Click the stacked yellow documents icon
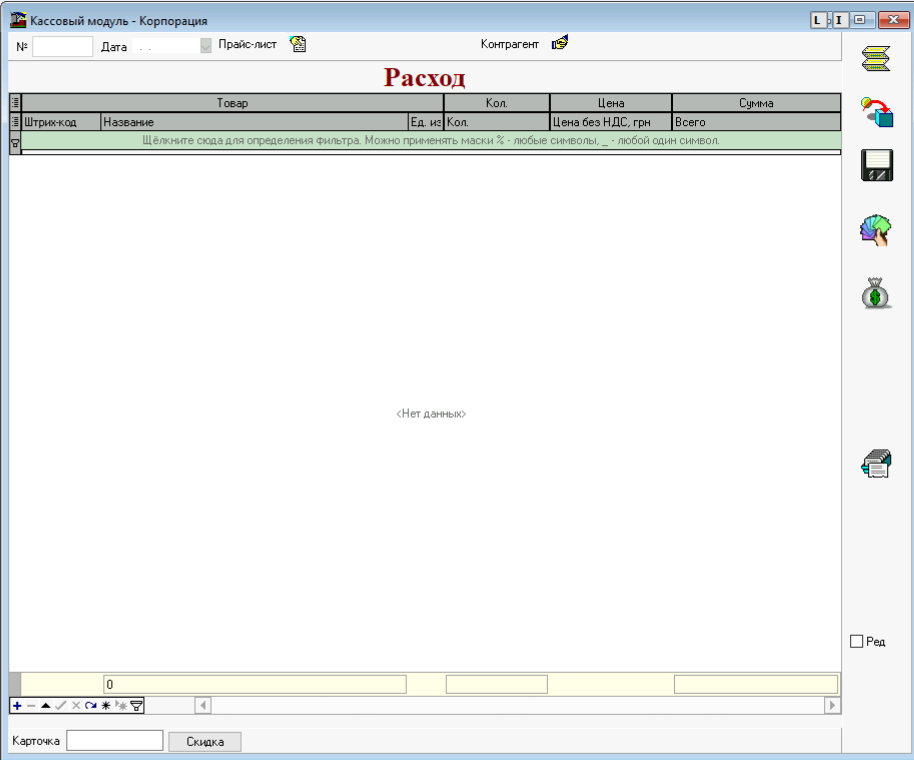This screenshot has height=760, width=914. [876, 59]
